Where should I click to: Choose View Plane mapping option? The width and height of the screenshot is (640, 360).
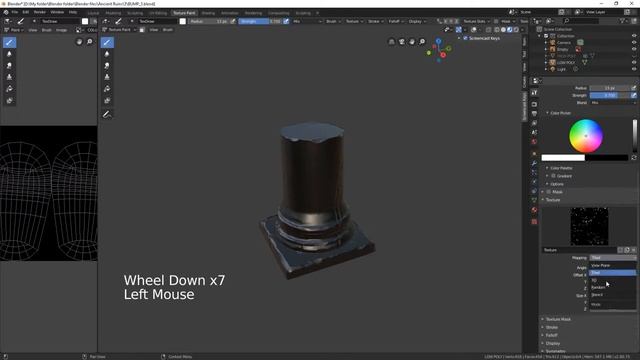612,265
